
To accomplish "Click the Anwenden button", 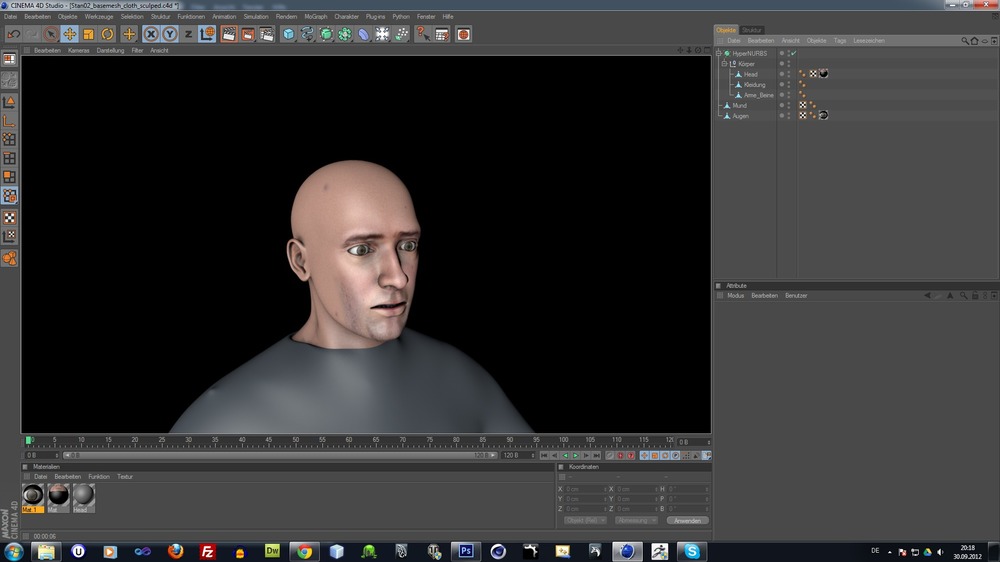I will (687, 520).
